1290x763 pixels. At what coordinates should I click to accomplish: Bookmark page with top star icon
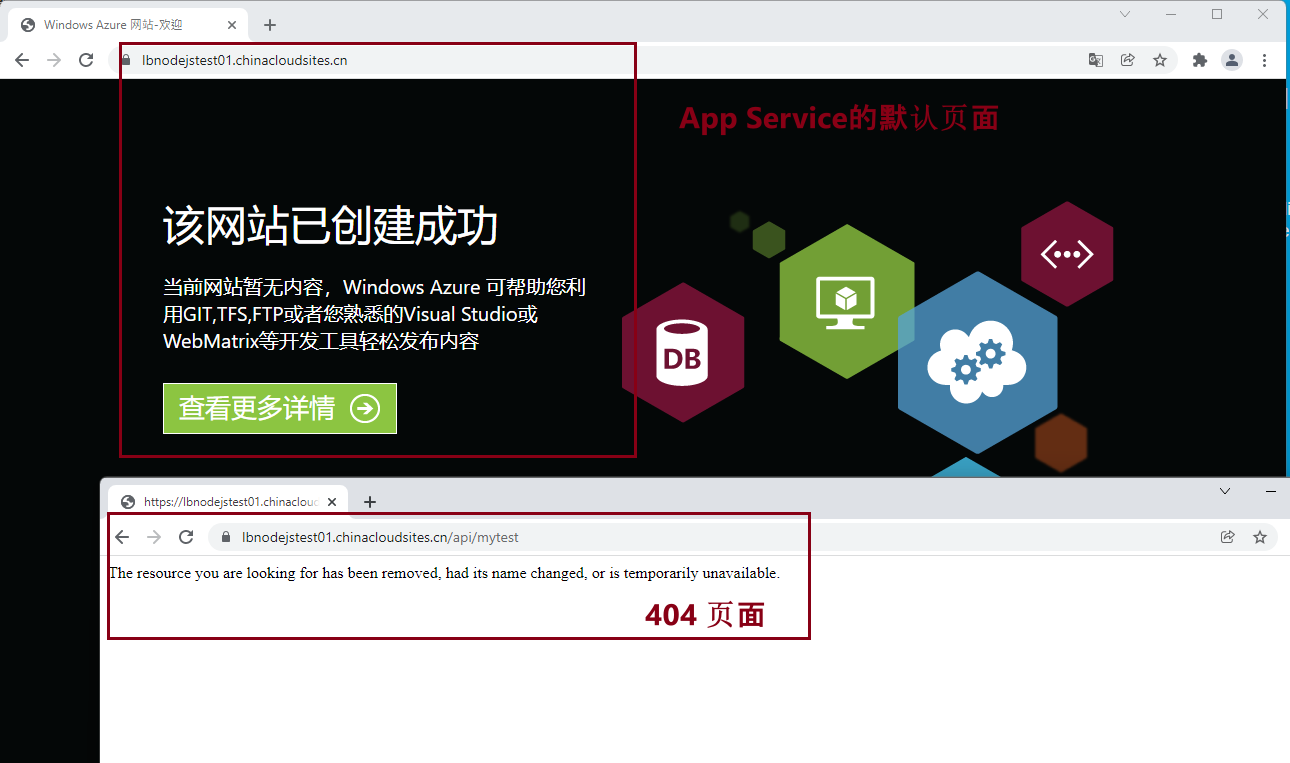[1160, 60]
